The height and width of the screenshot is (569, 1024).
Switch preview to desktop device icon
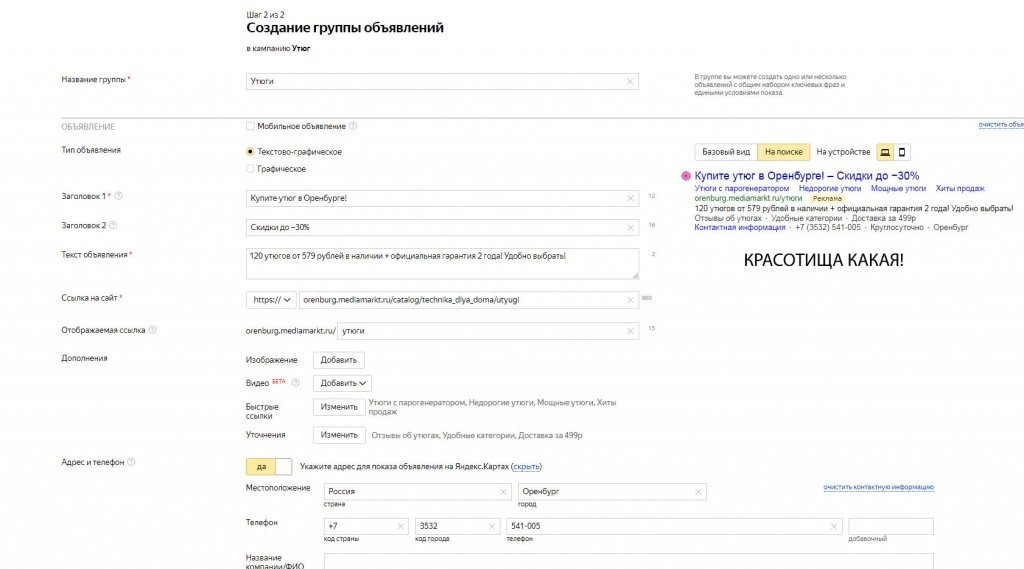pos(885,152)
